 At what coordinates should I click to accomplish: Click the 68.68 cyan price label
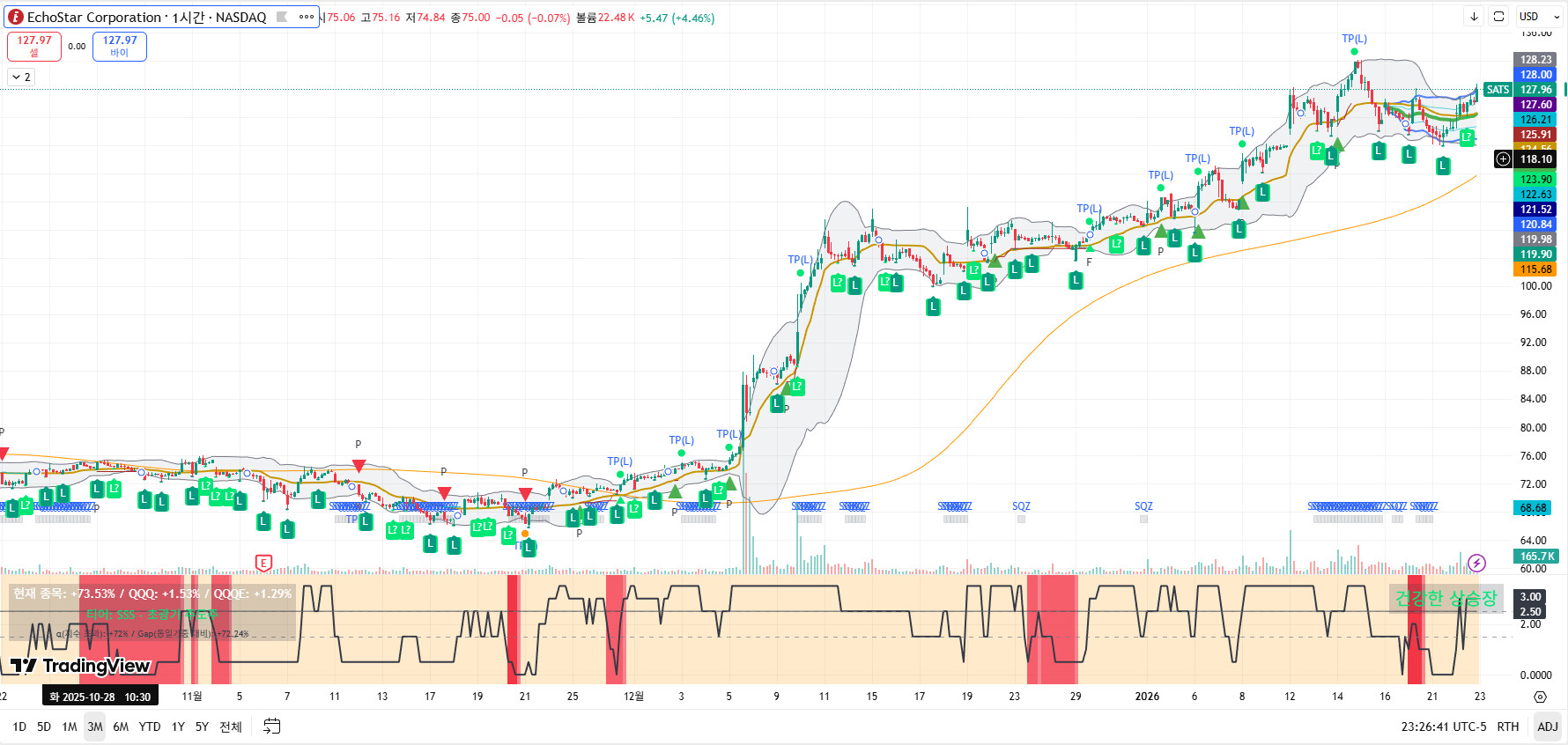[1534, 508]
